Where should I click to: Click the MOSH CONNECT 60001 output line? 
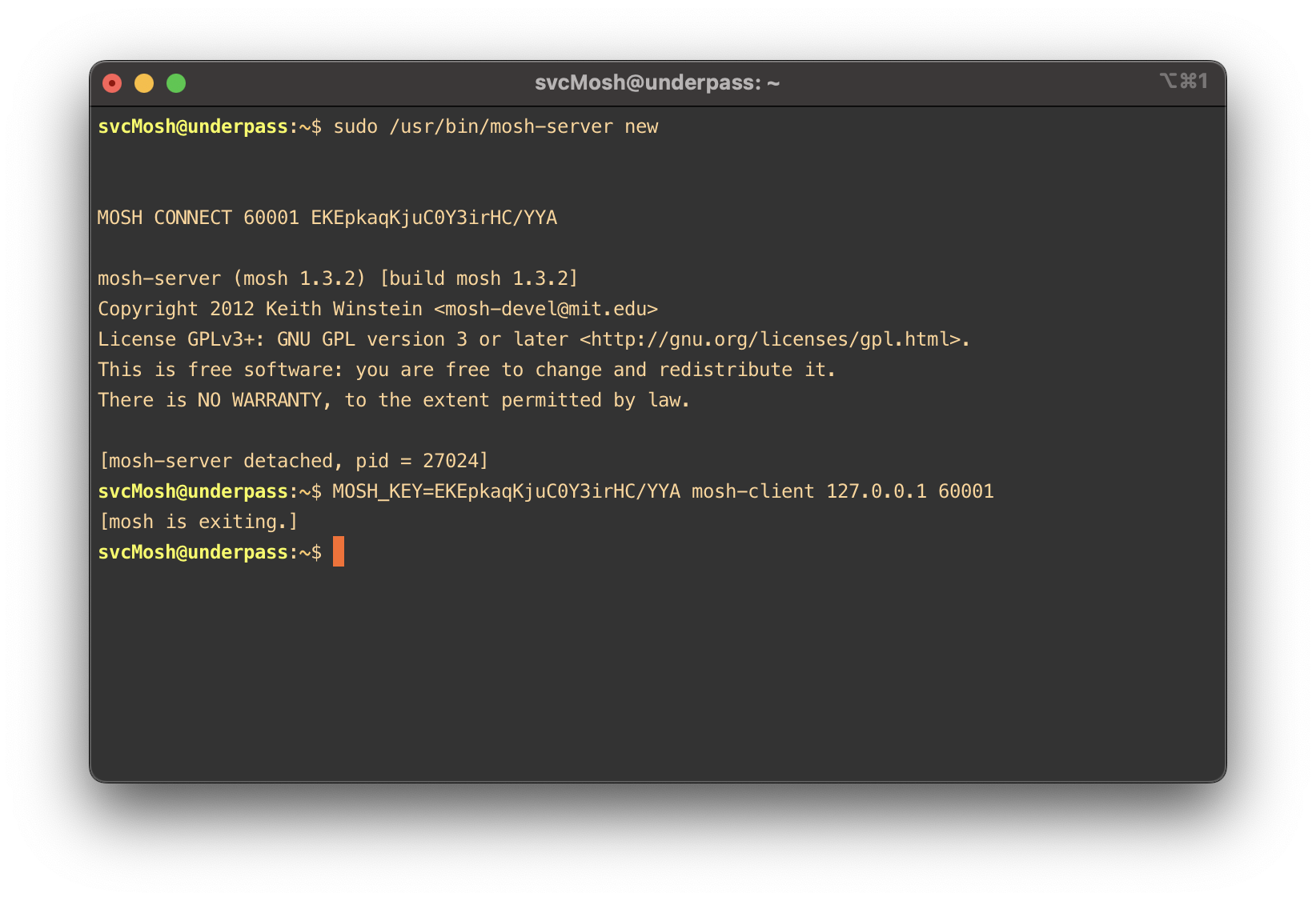click(x=327, y=218)
